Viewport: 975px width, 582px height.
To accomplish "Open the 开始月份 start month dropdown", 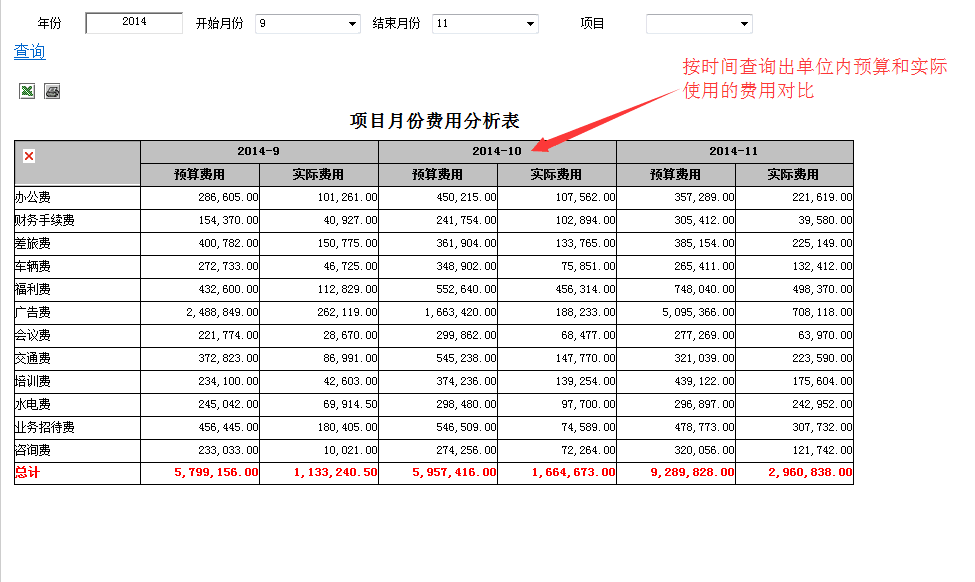I will [305, 23].
